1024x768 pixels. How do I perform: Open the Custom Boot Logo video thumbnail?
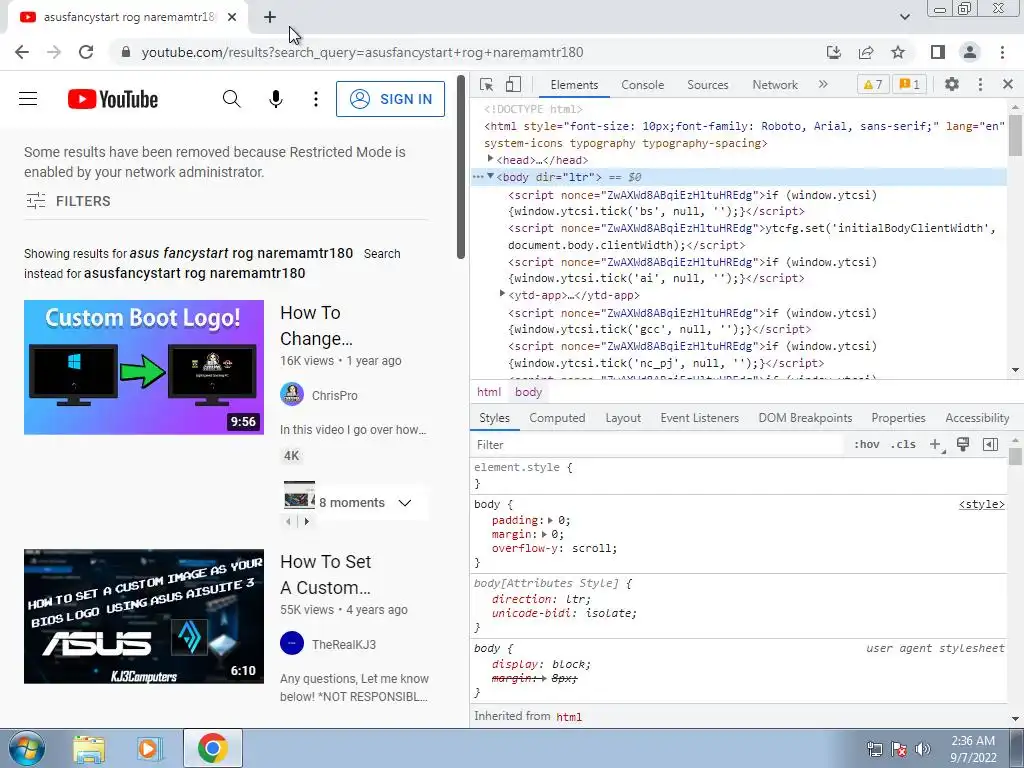144,367
